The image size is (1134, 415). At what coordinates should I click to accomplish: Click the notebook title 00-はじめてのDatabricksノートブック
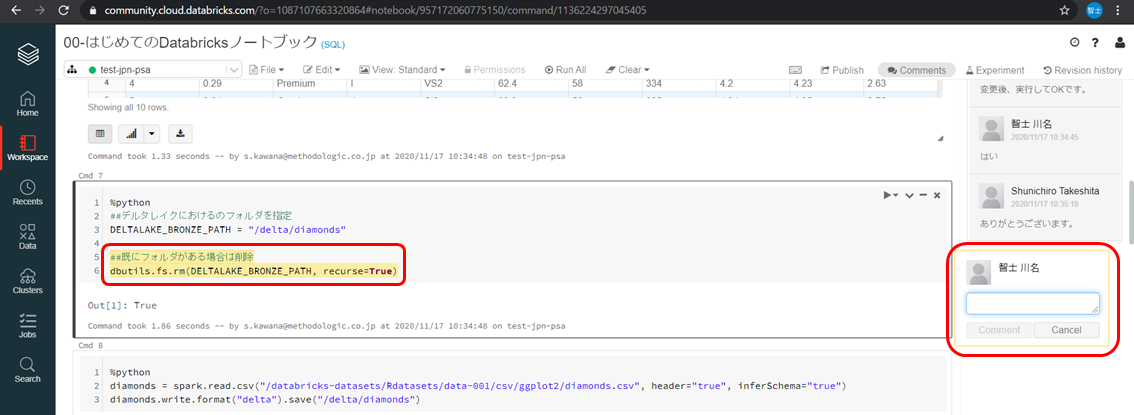click(191, 42)
